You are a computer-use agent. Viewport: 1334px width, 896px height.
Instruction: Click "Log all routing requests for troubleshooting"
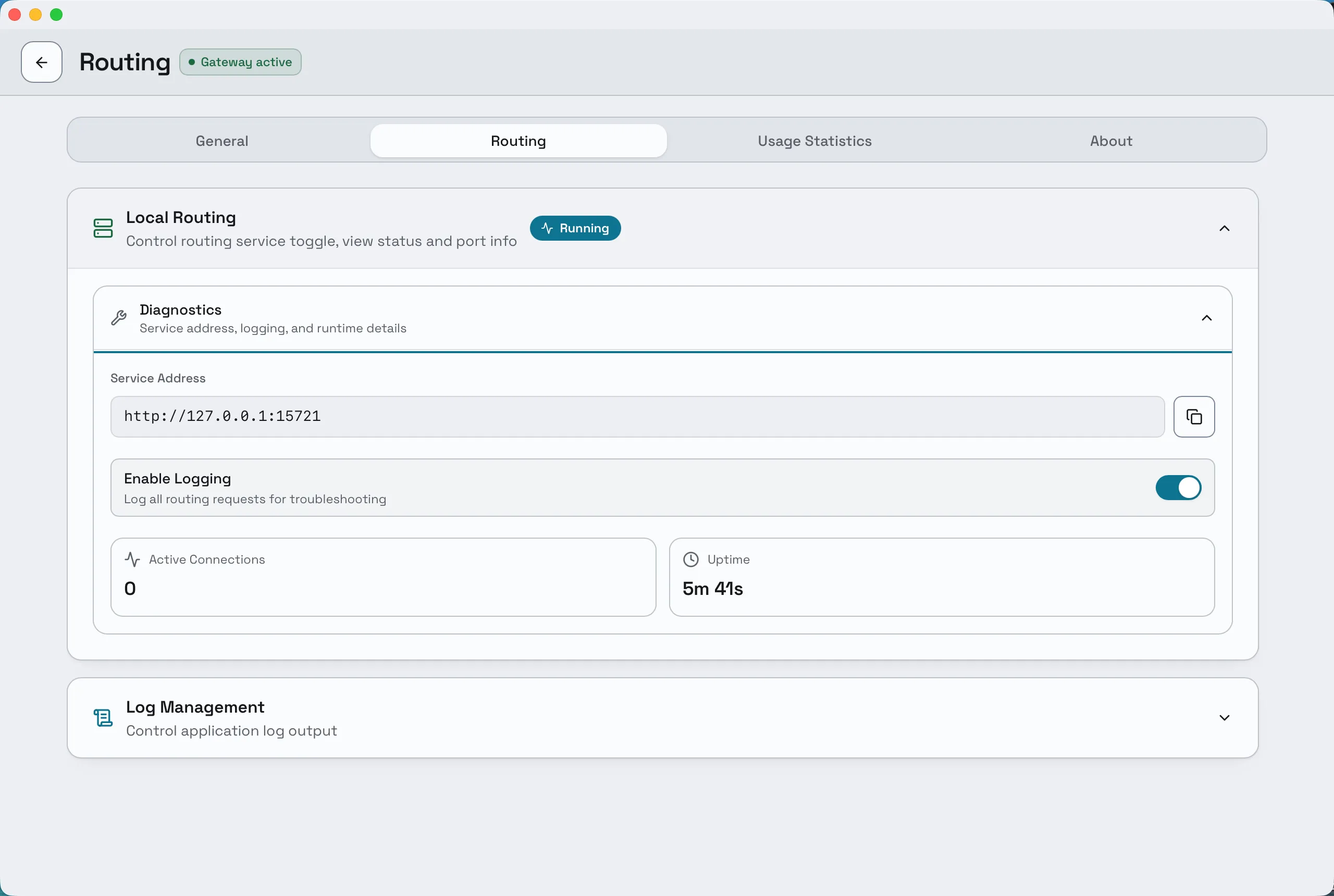point(255,500)
